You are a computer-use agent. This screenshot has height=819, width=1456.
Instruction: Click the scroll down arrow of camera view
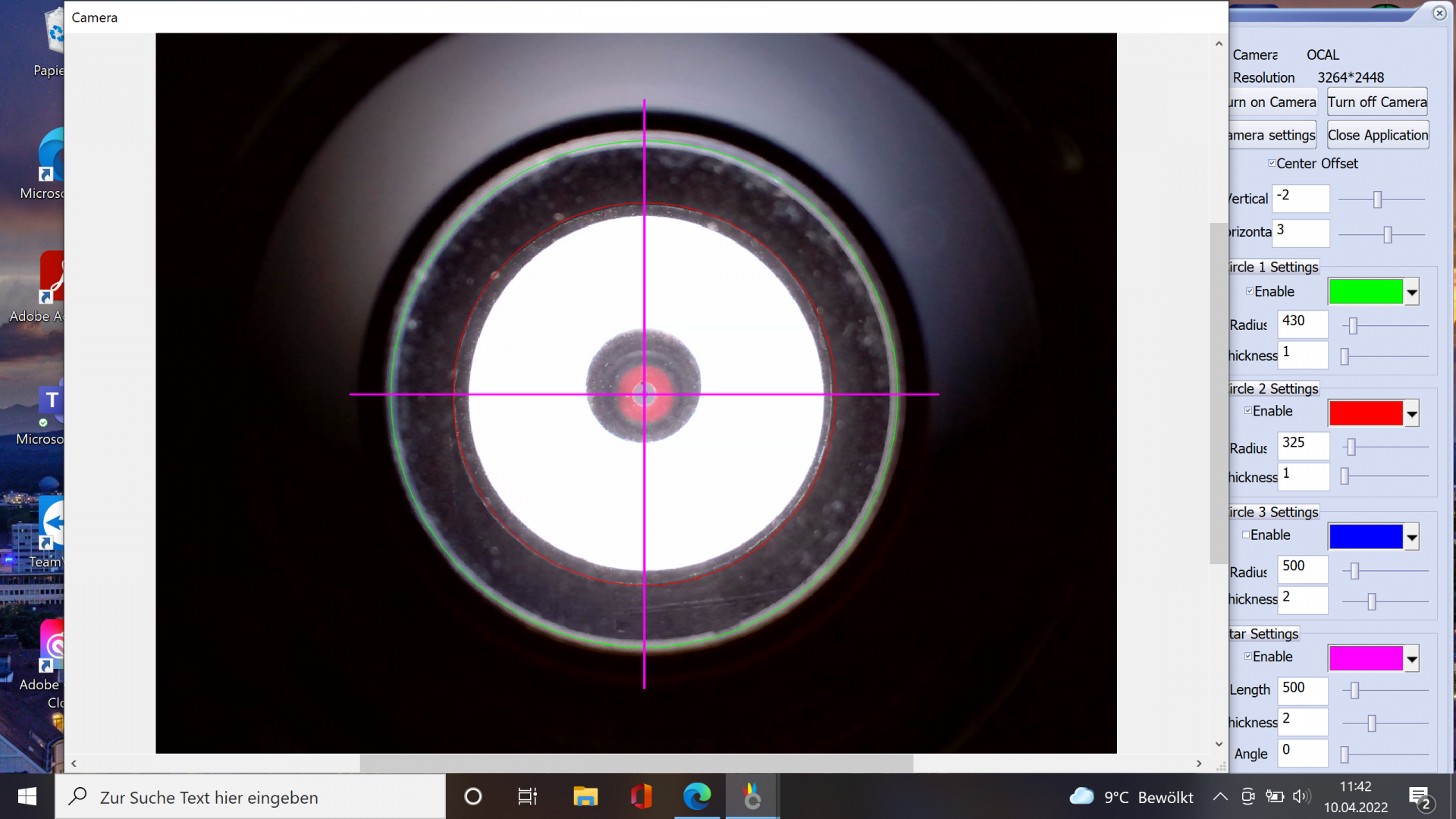(1219, 745)
